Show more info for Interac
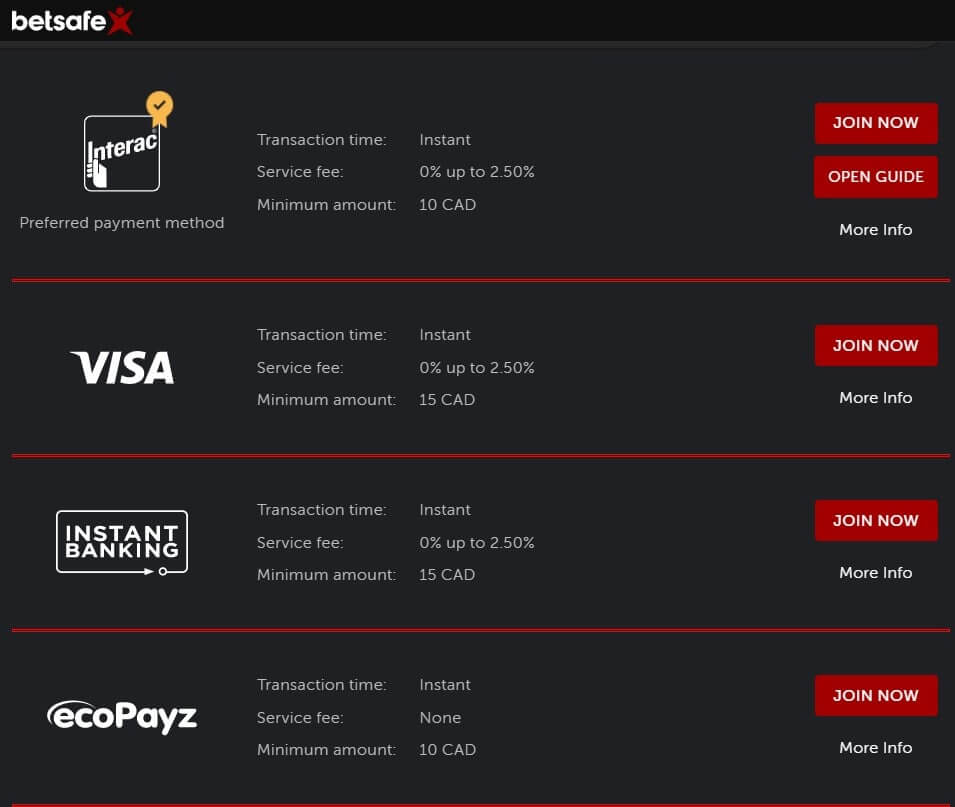The width and height of the screenshot is (955, 807). pyautogui.click(x=876, y=230)
